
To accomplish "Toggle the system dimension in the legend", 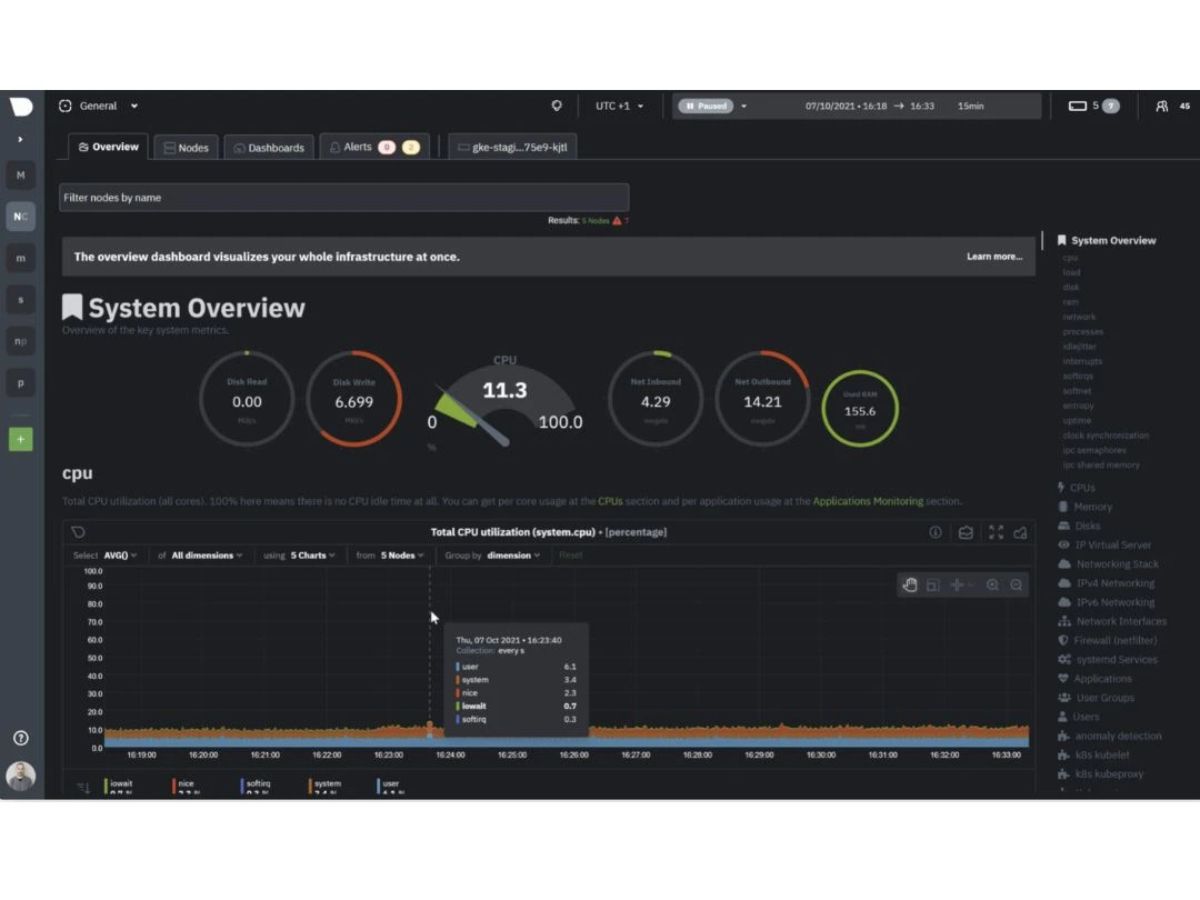I will tap(325, 787).
